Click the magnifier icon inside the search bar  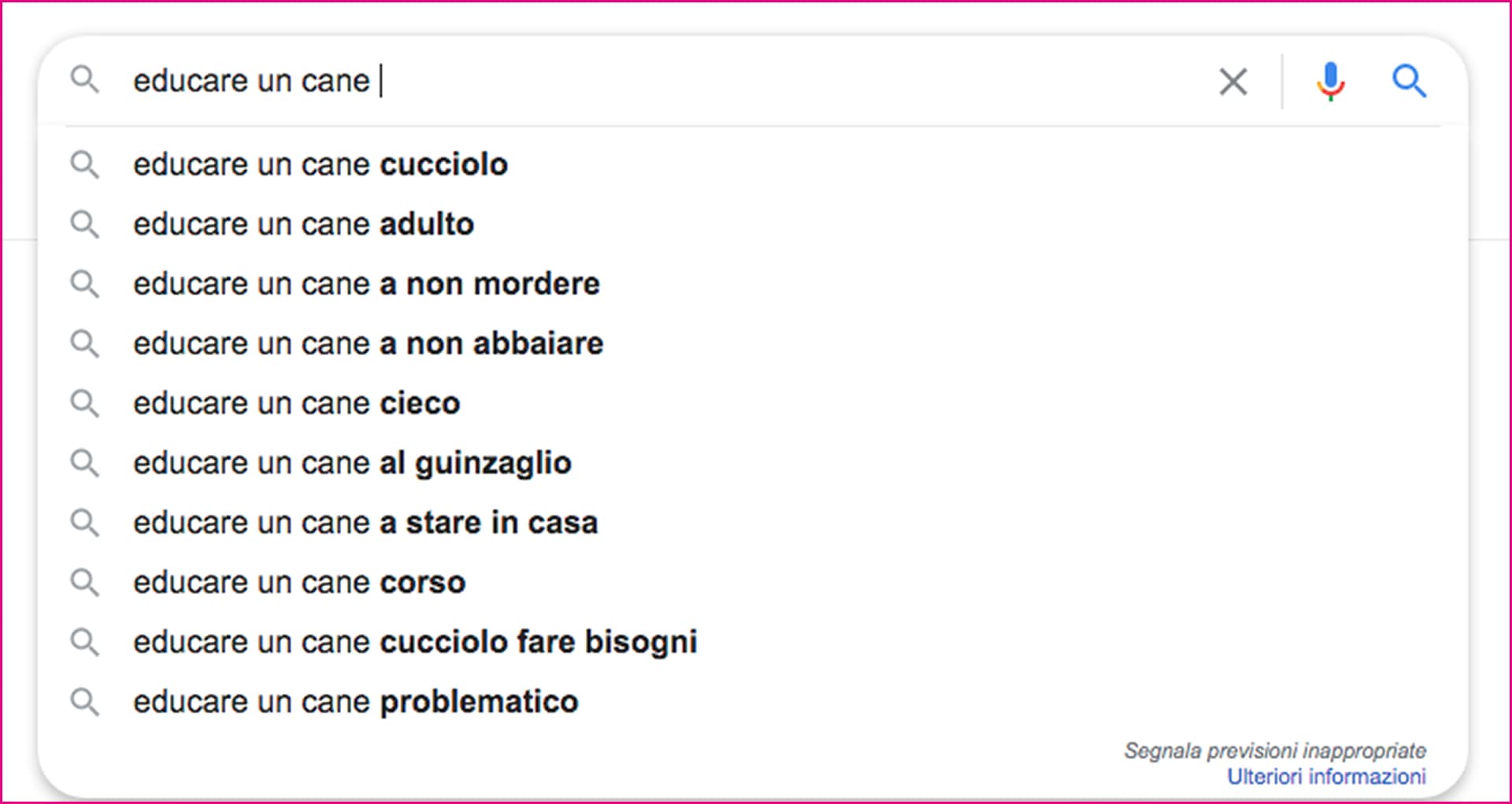coord(86,80)
